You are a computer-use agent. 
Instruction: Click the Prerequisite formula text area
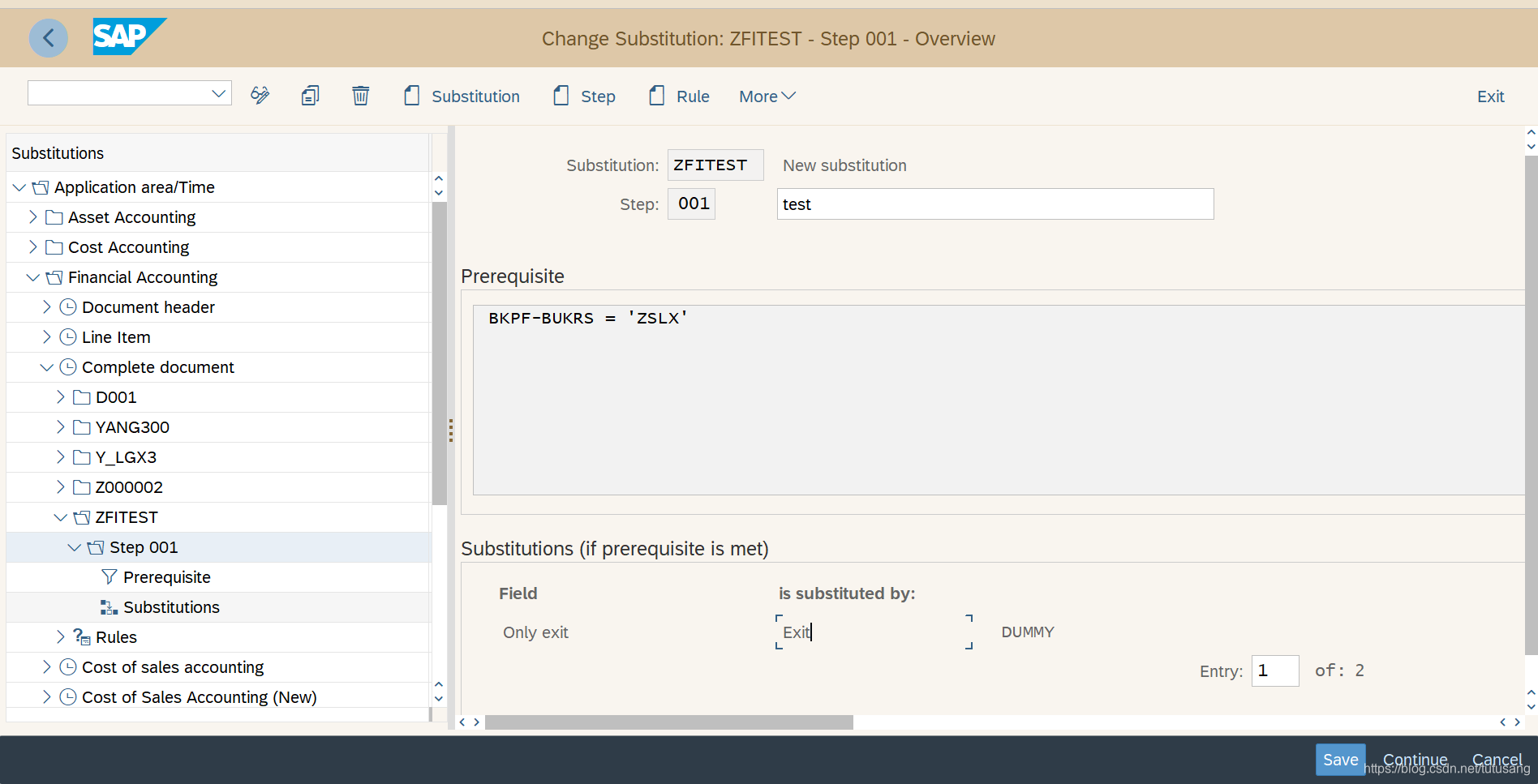coord(999,401)
